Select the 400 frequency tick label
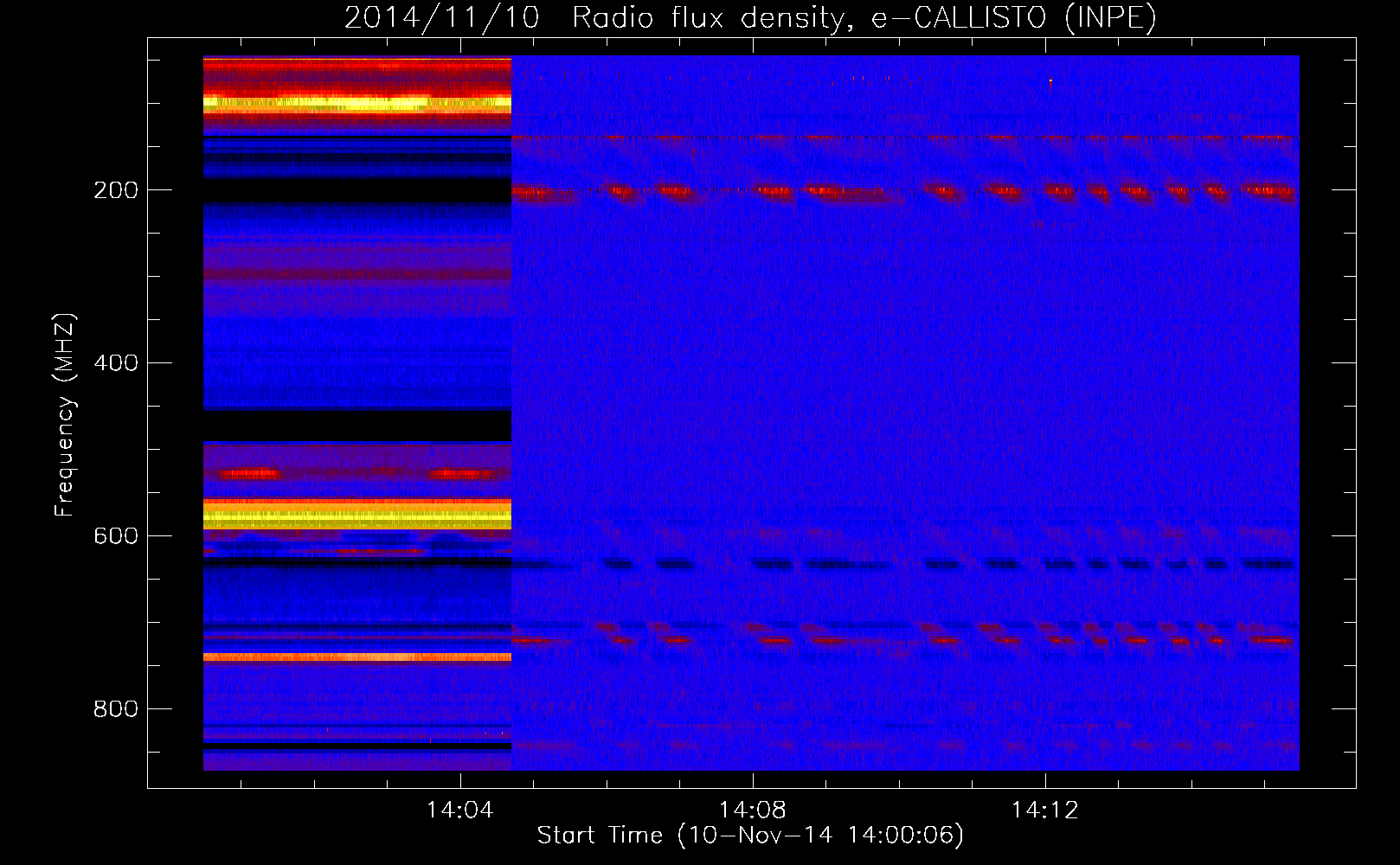The image size is (1400, 865). [x=116, y=363]
